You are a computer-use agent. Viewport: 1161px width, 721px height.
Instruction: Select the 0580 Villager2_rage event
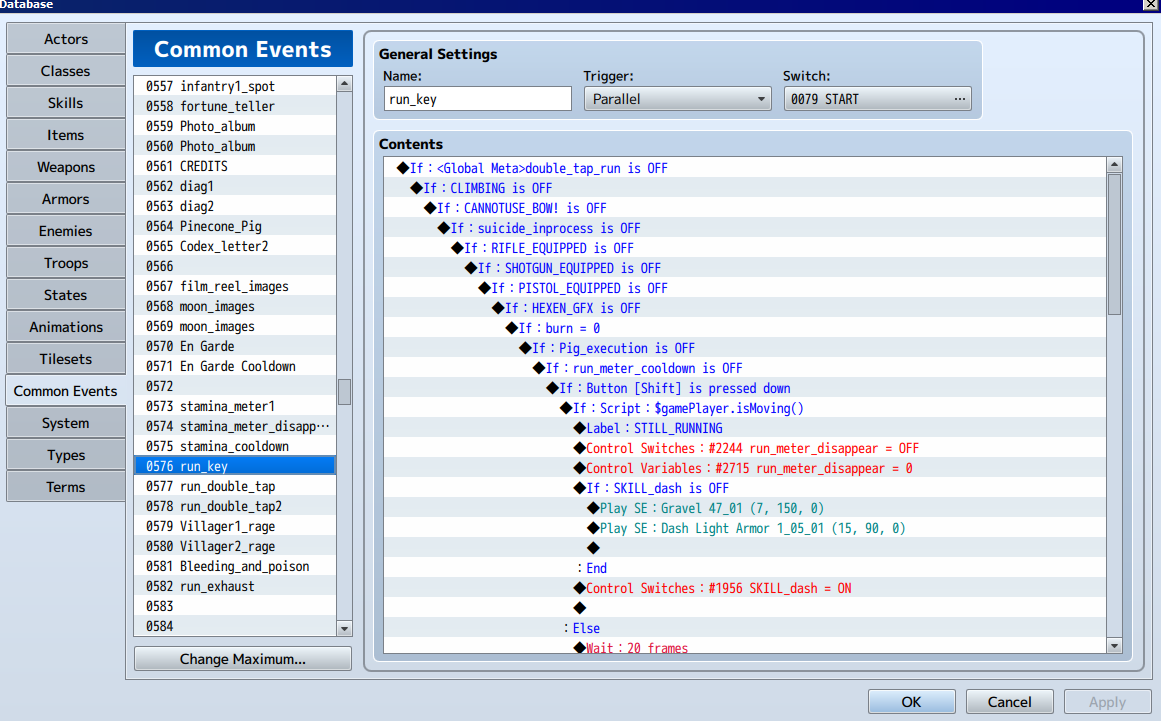pyautogui.click(x=235, y=546)
